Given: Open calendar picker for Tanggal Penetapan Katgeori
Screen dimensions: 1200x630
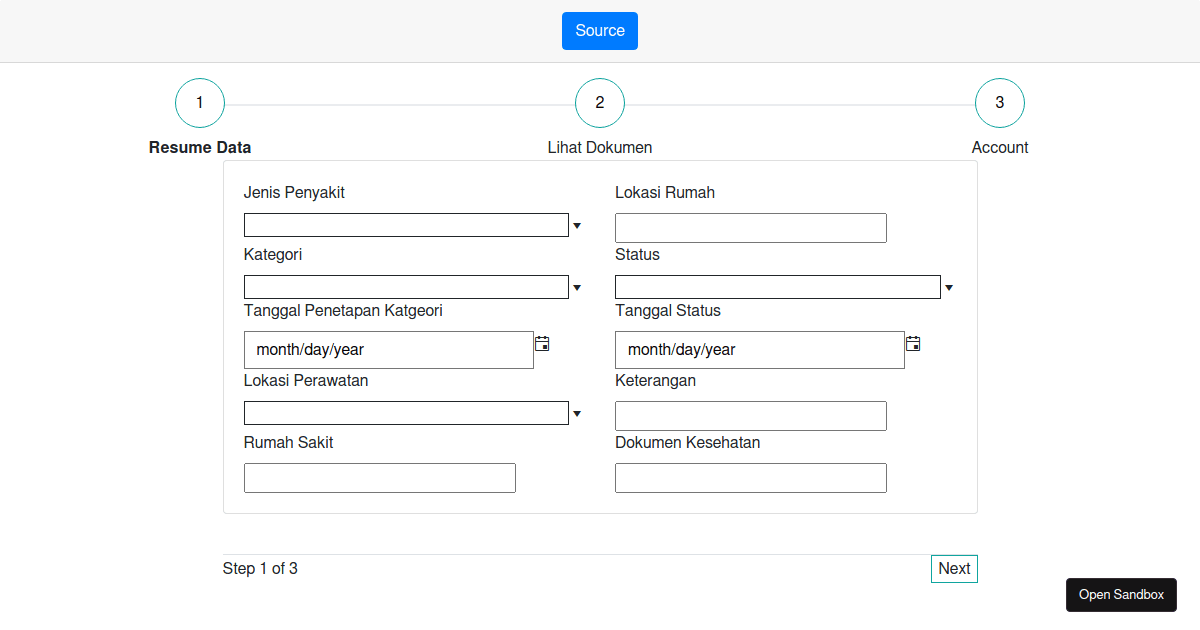Looking at the screenshot, I should pos(542,344).
